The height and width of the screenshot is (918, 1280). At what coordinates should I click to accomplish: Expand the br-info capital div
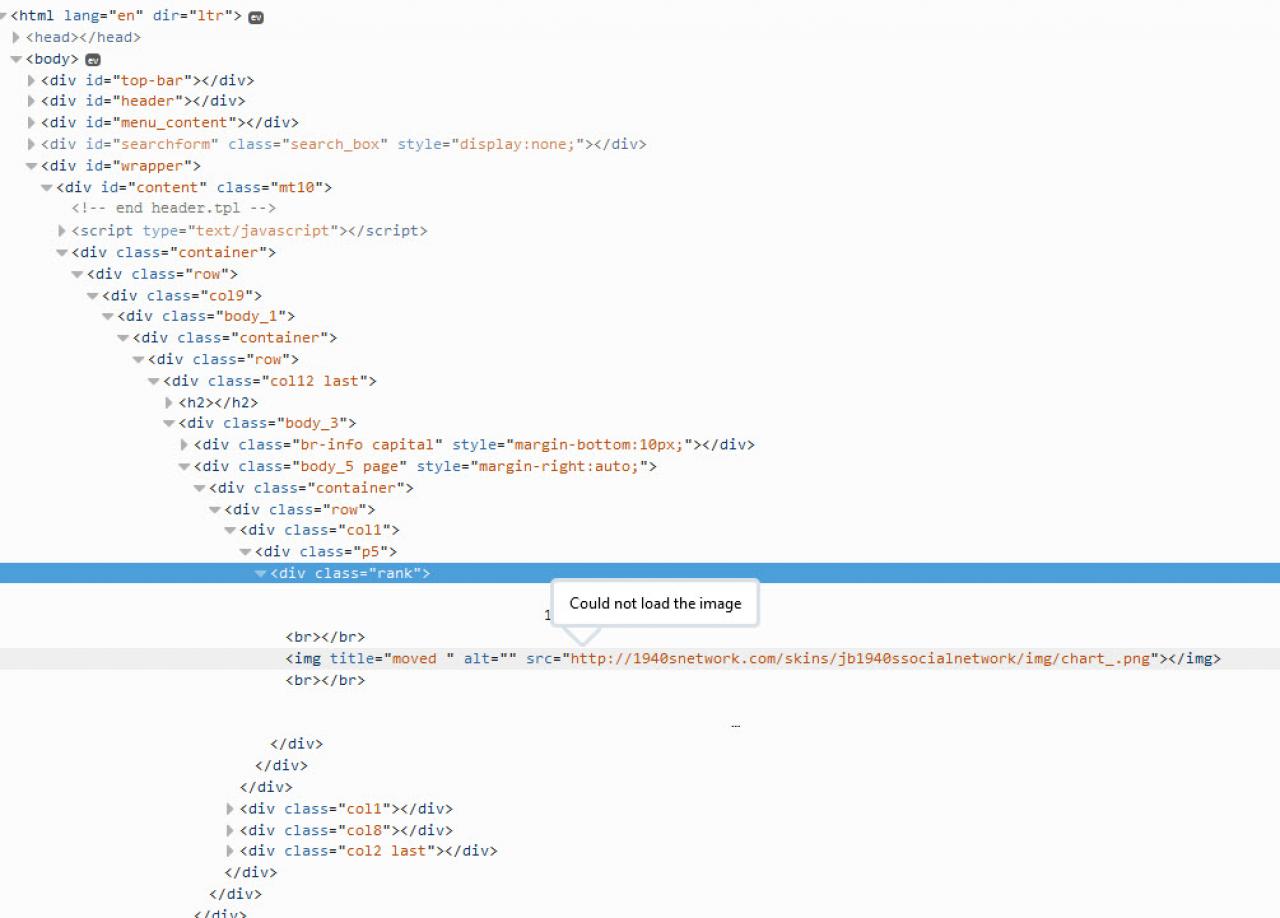(185, 445)
